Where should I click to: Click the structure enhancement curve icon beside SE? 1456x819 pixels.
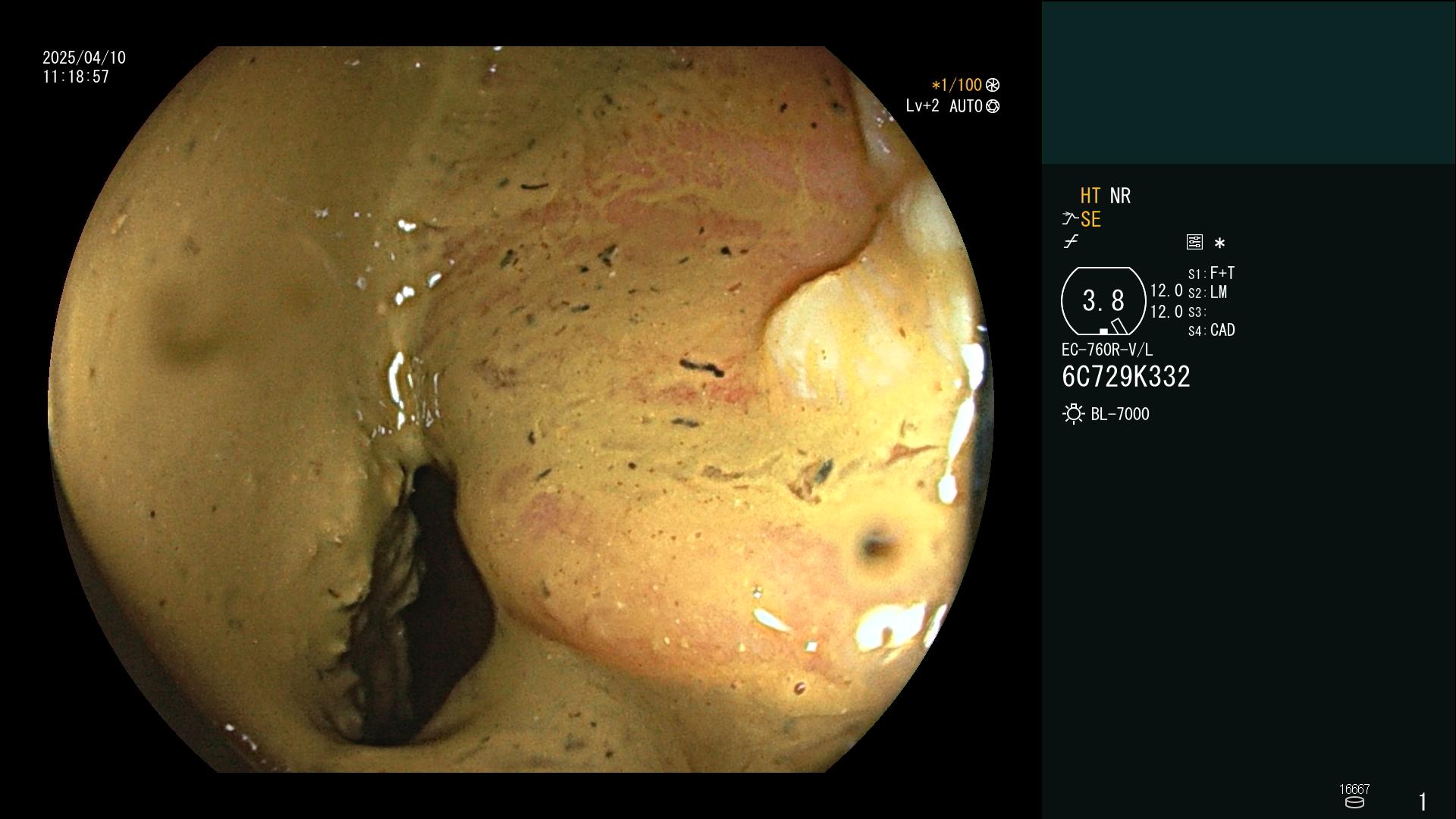click(x=1070, y=219)
